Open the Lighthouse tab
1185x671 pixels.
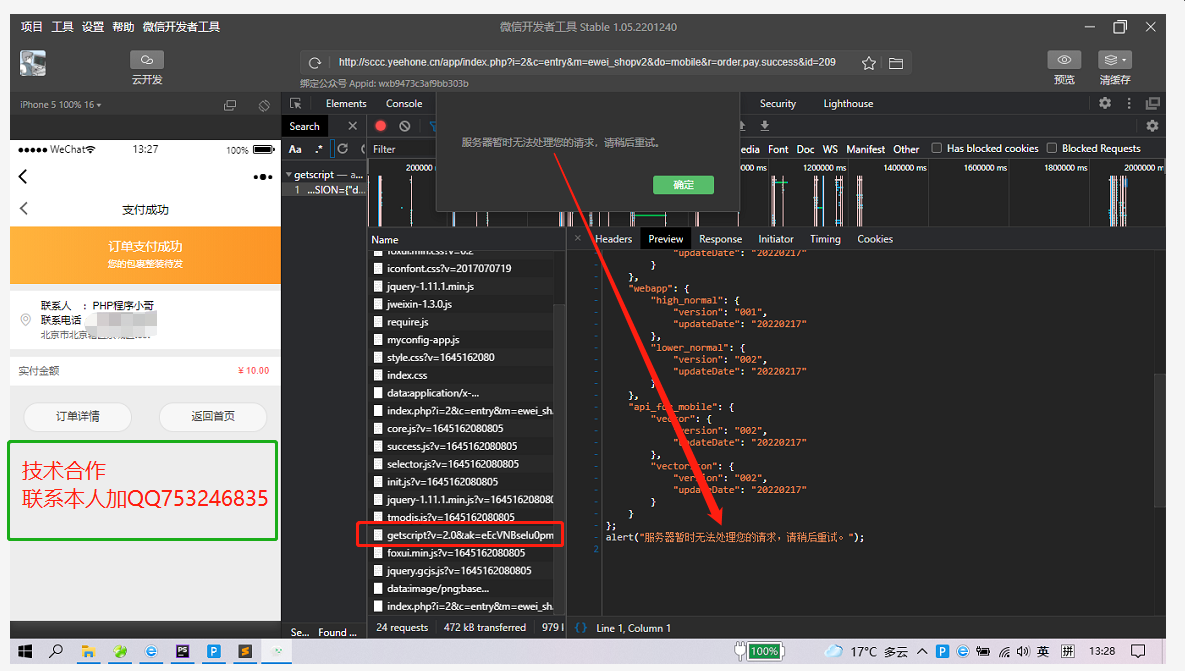(x=848, y=104)
